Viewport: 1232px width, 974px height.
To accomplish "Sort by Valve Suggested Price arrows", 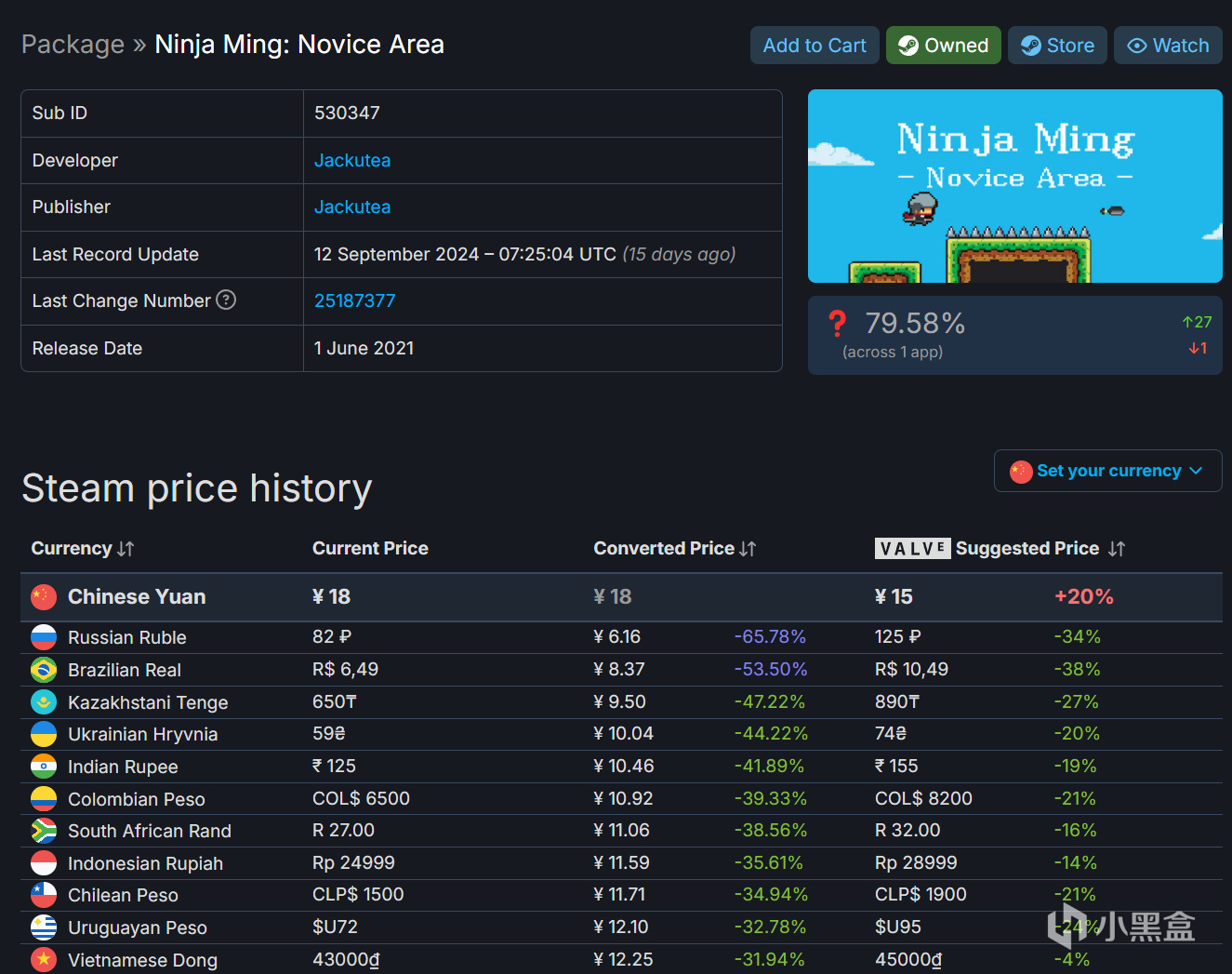I will point(1117,549).
